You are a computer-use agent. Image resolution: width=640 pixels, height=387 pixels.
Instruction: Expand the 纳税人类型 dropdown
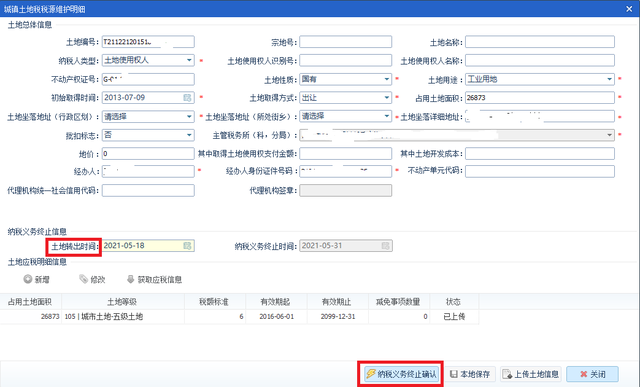point(189,60)
